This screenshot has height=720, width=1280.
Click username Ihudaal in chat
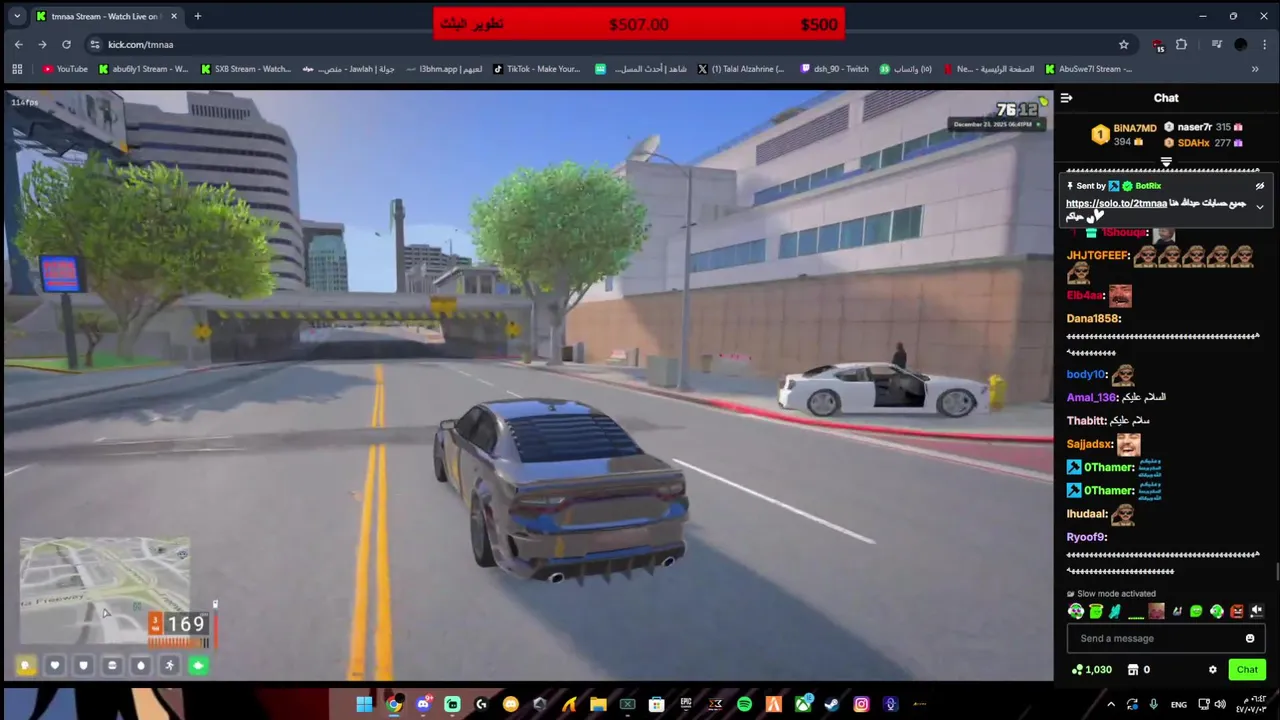click(1087, 514)
